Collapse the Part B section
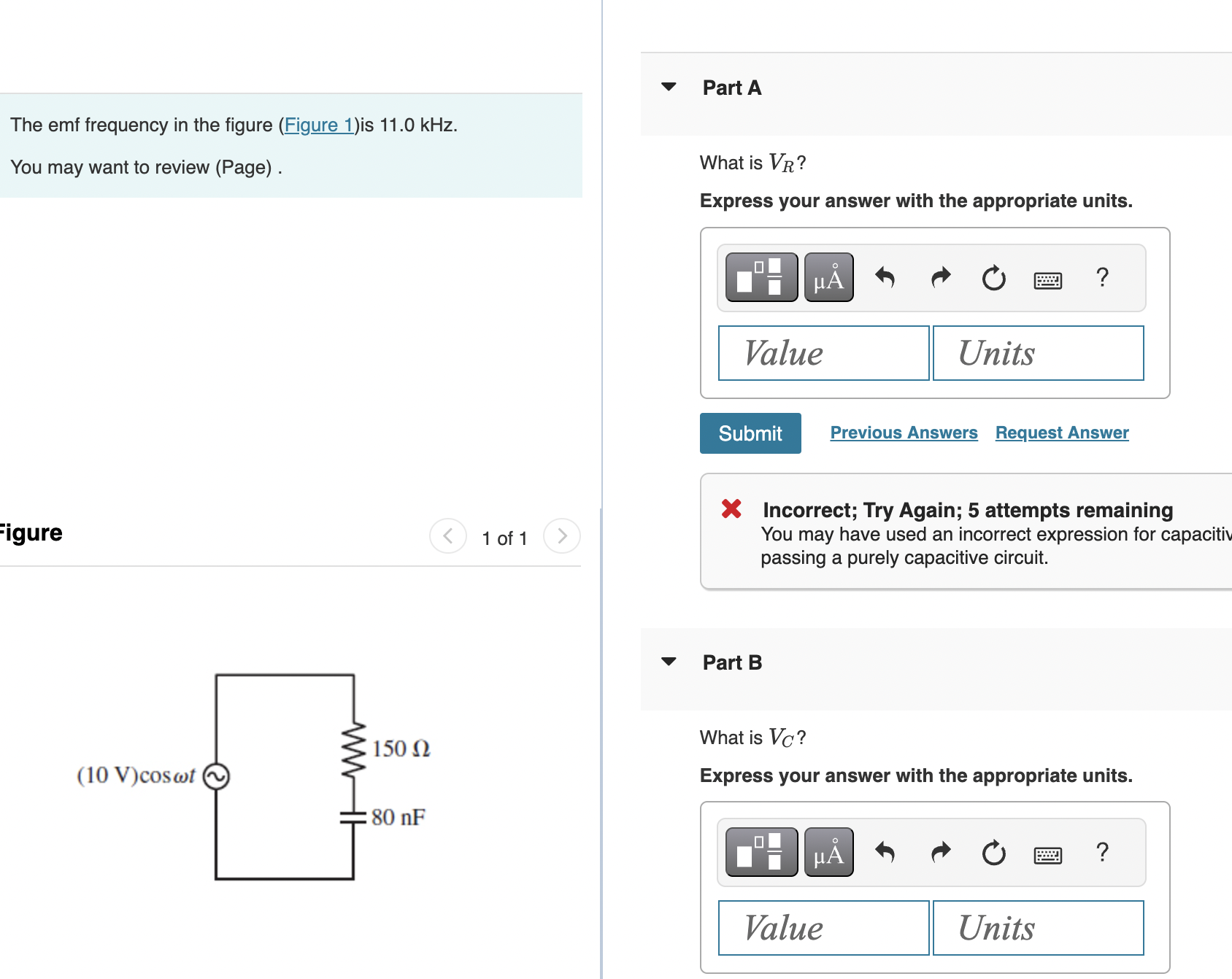This screenshot has width=1232, height=979. point(669,662)
